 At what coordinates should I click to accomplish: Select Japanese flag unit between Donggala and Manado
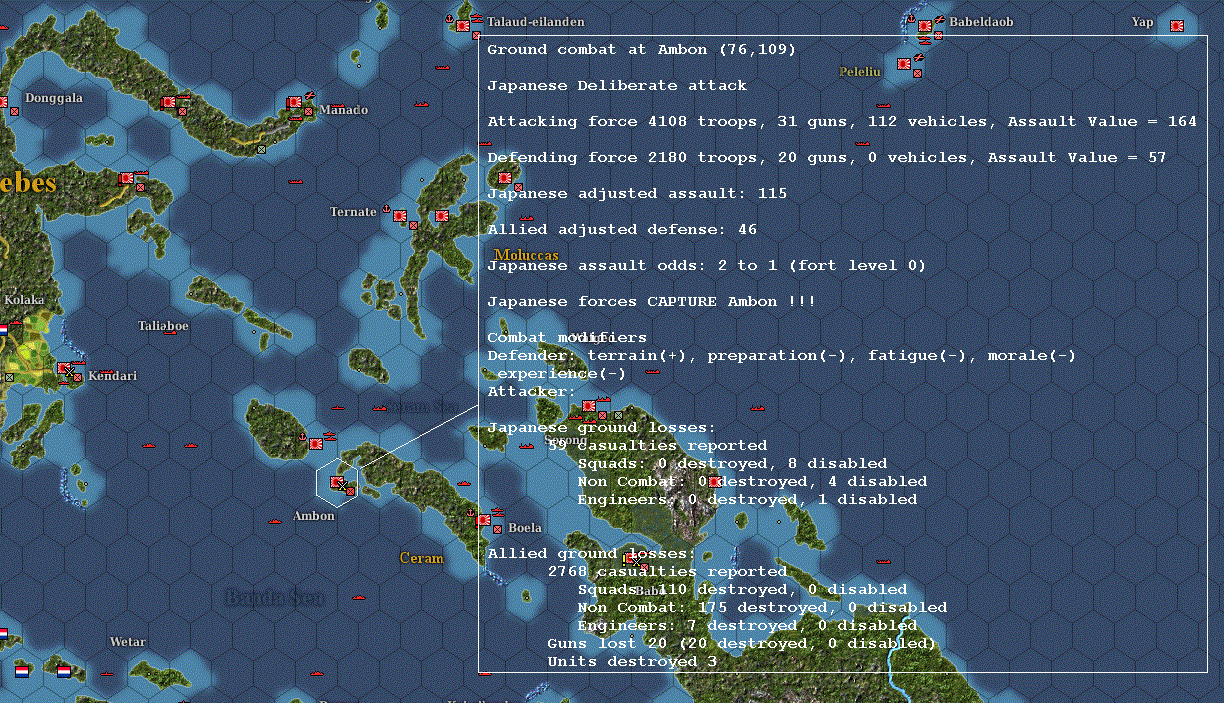tap(167, 100)
